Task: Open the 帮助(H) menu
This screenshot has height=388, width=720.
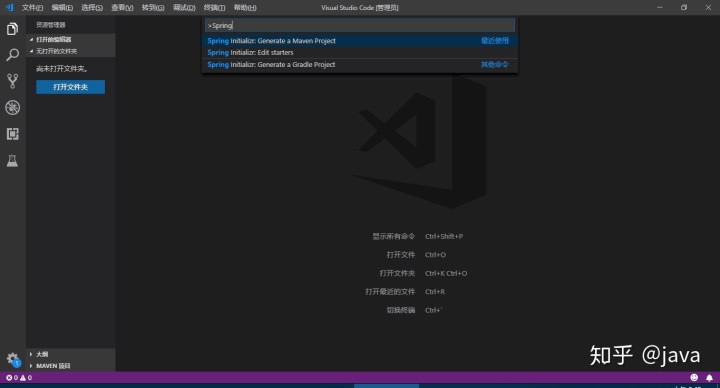Action: click(x=245, y=8)
